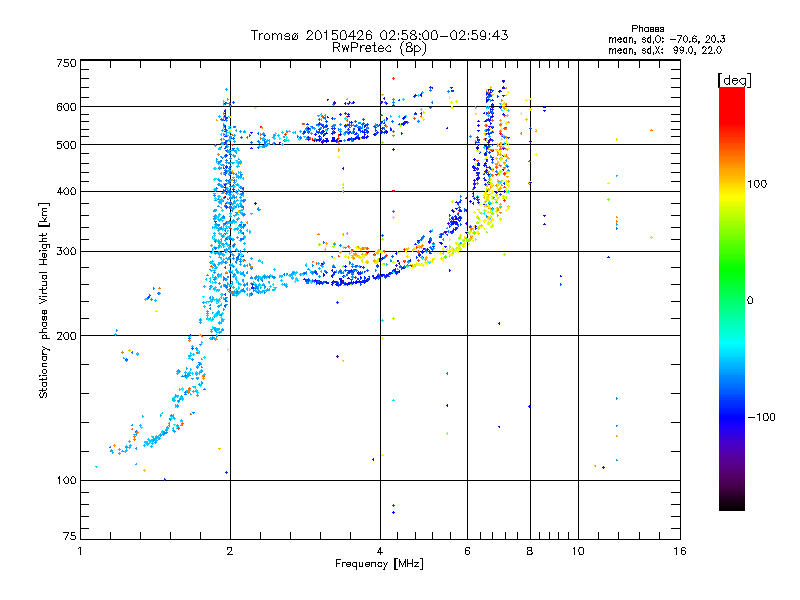The width and height of the screenshot is (800, 600).
Task: Click the colorbar tick label '-100'
Action: click(761, 417)
